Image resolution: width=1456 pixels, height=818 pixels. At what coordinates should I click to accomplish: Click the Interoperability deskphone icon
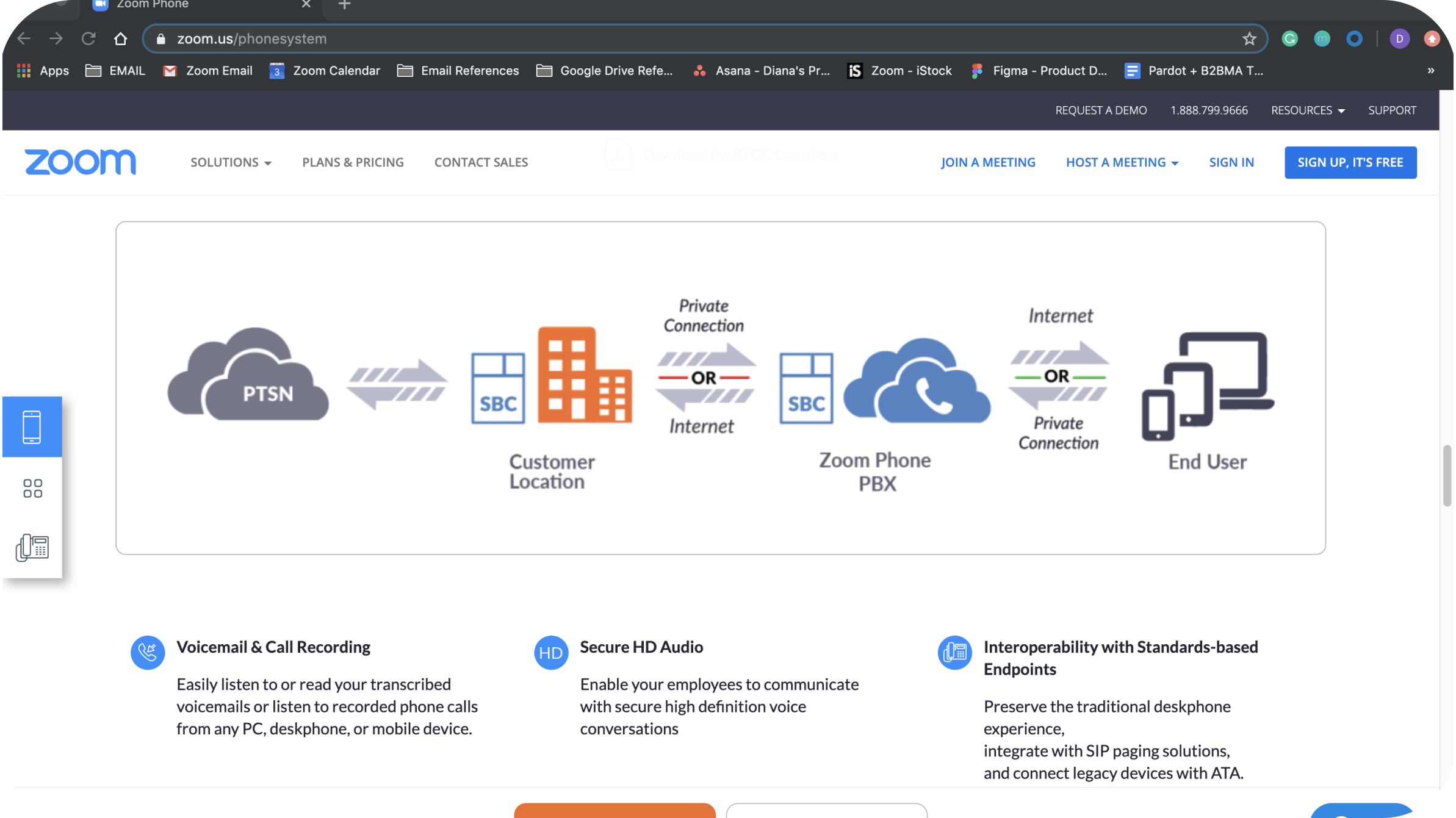coord(955,653)
